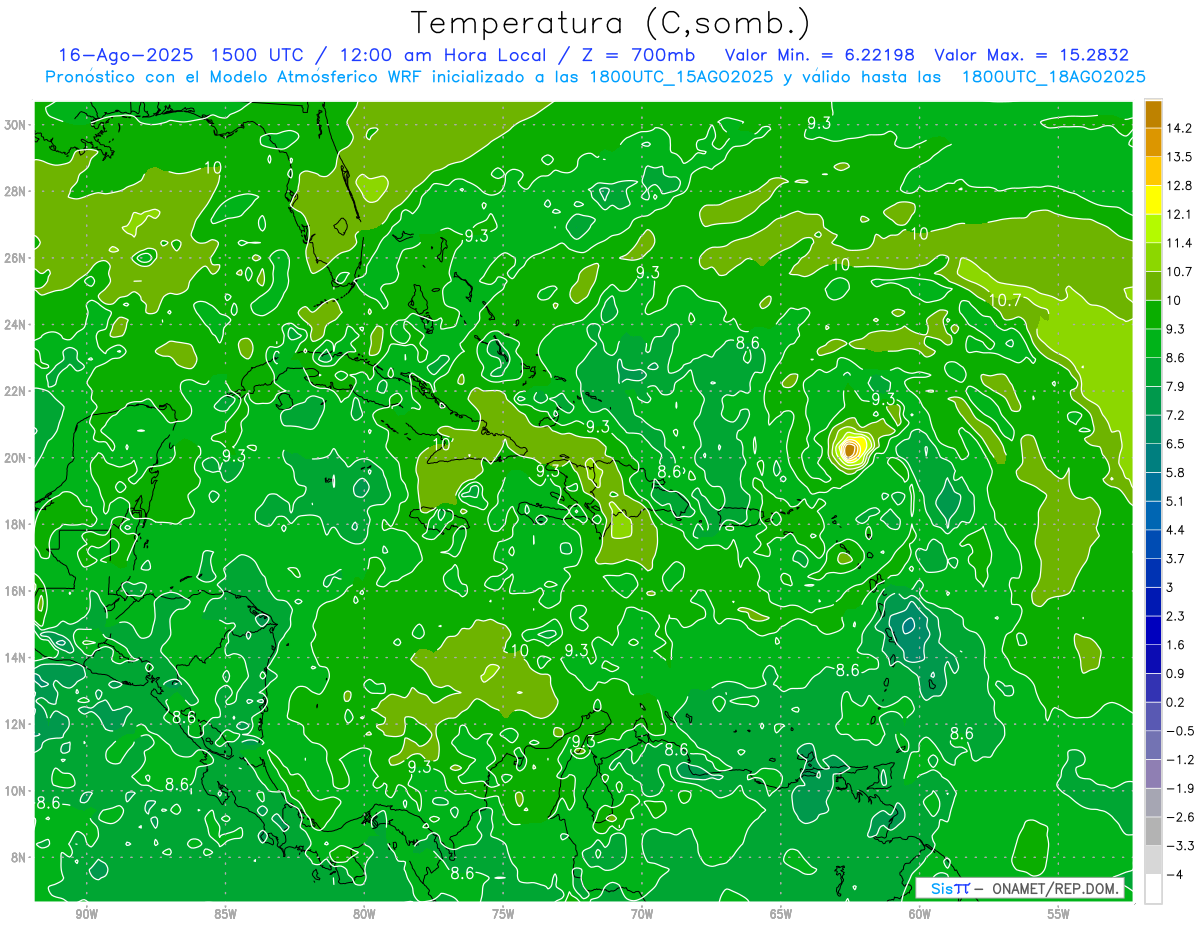The height and width of the screenshot is (927, 1200).
Task: Click the "10.7" contour label on the map
Action: [1004, 299]
